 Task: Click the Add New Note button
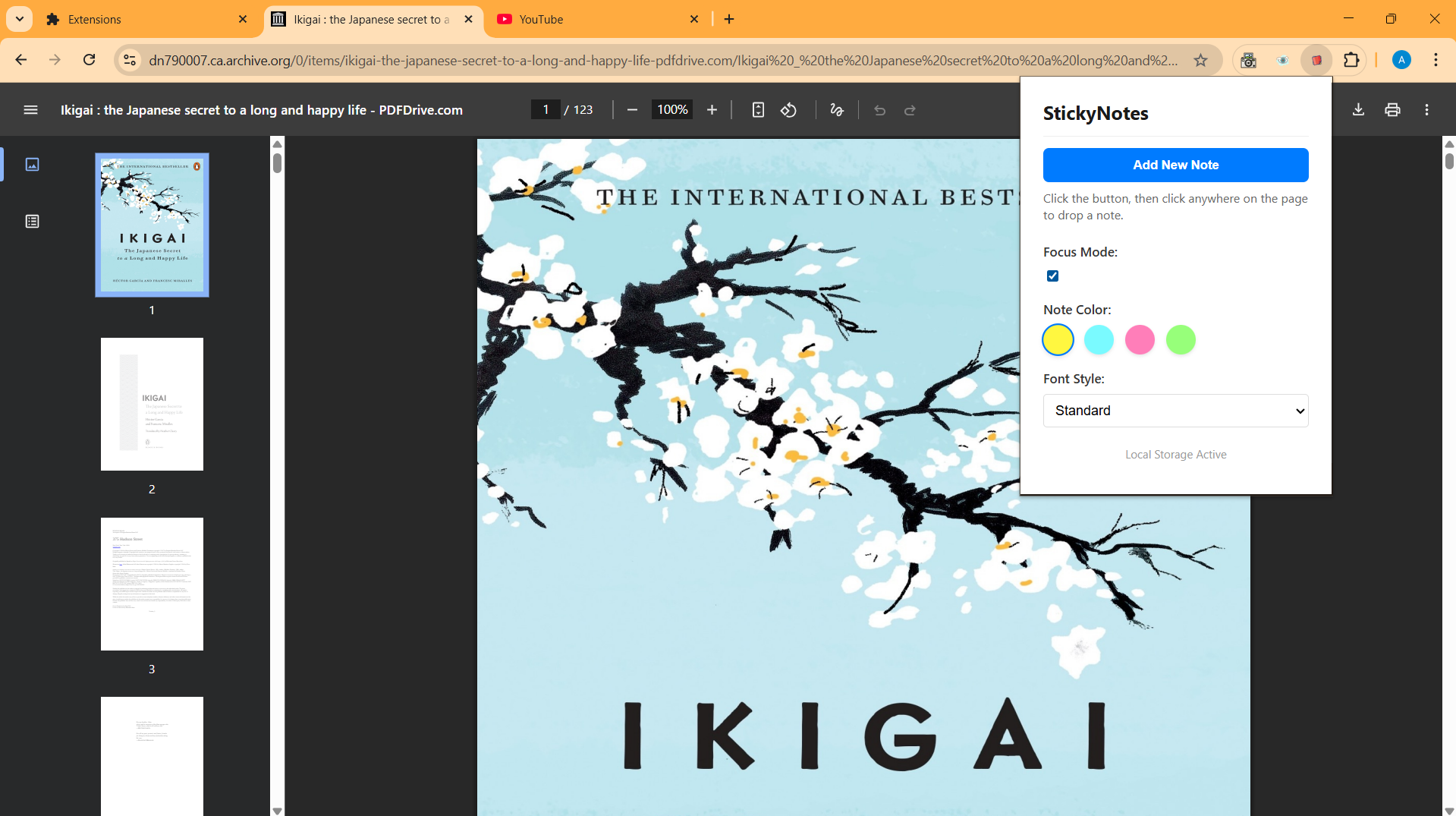click(1175, 165)
